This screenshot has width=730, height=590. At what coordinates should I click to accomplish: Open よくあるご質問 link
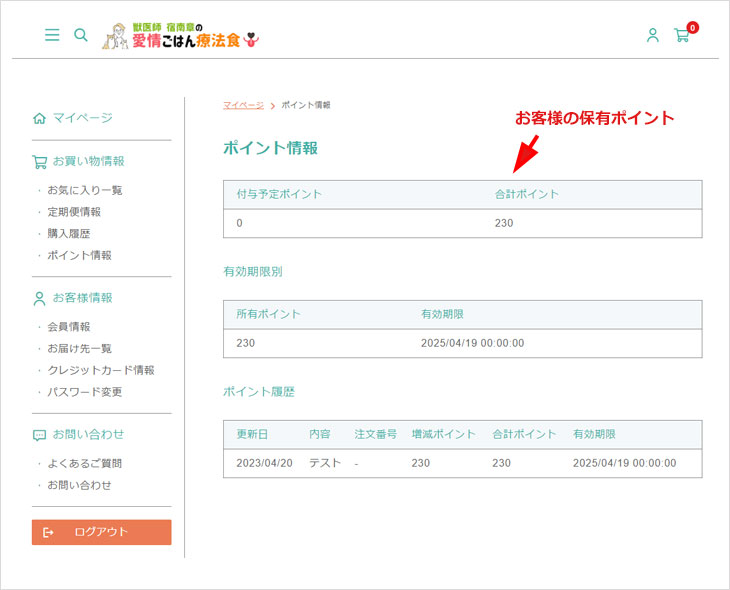point(85,463)
